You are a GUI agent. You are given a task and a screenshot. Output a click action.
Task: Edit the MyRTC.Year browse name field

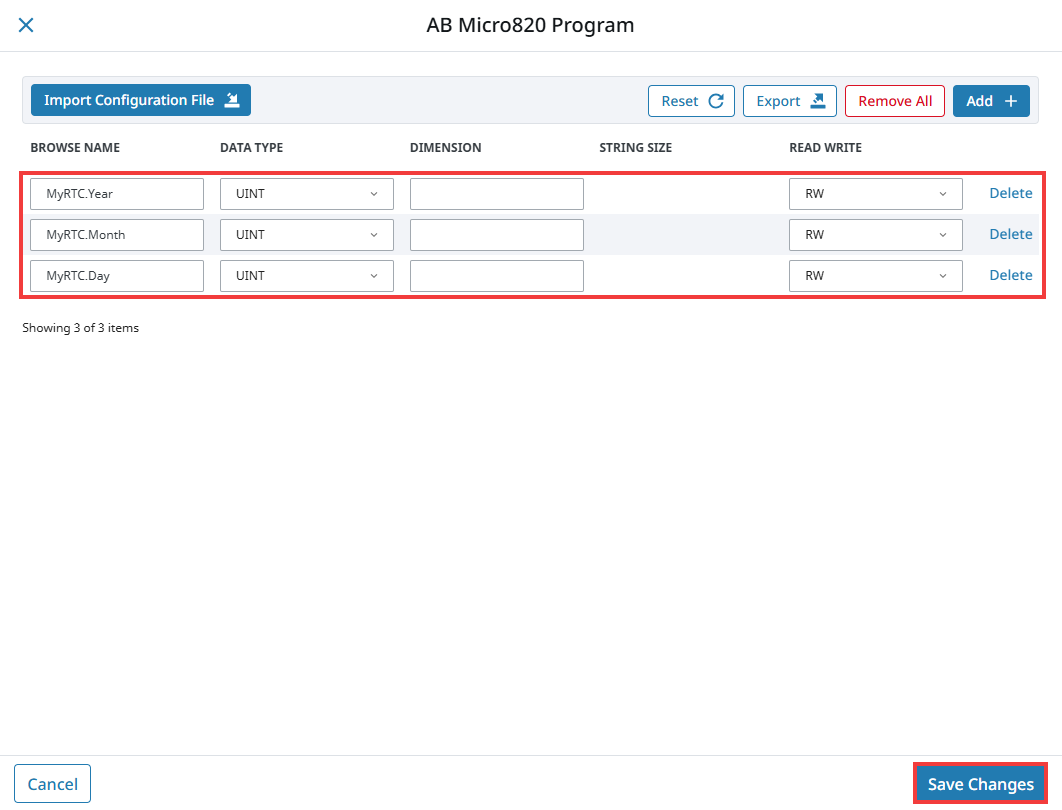pos(116,194)
